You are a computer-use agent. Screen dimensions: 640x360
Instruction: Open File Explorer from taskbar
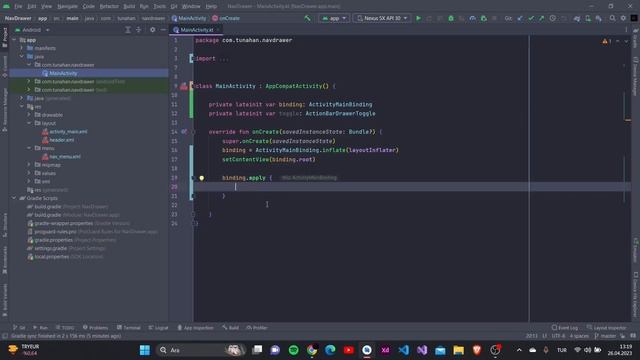tap(459, 350)
